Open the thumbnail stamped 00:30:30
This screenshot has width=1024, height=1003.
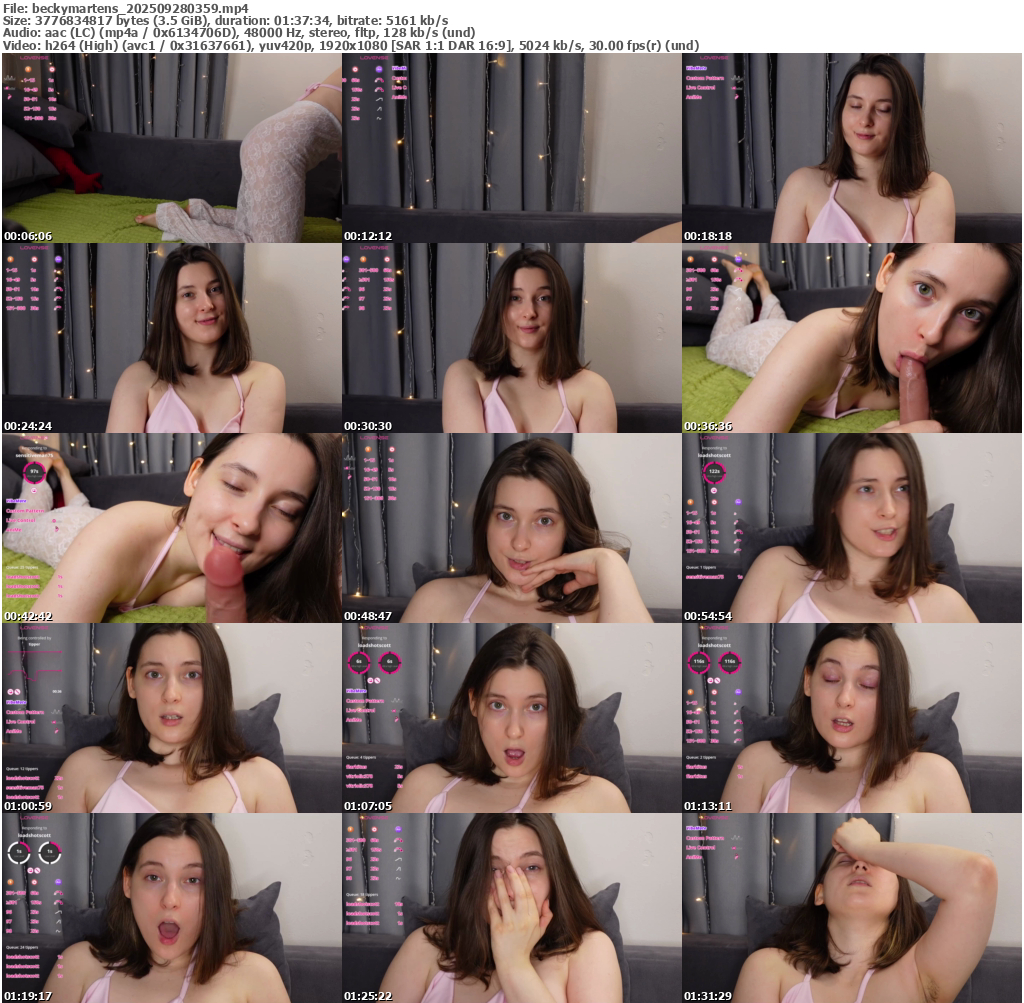pos(512,338)
